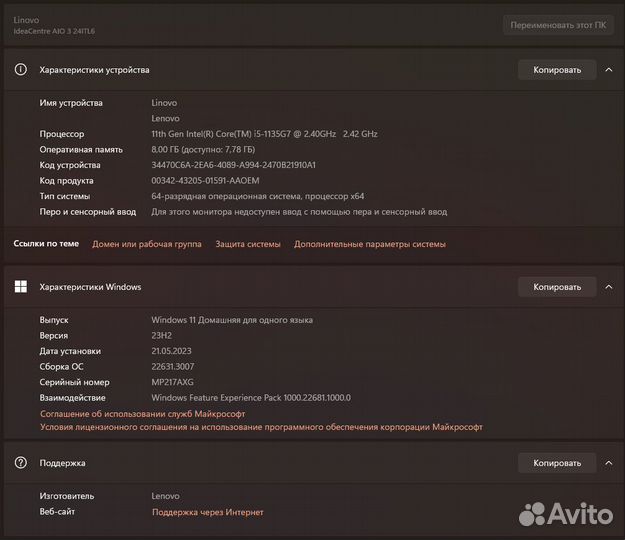This screenshot has height=540, width=625.
Task: Click the Серийный номер label
Action: tap(74, 382)
